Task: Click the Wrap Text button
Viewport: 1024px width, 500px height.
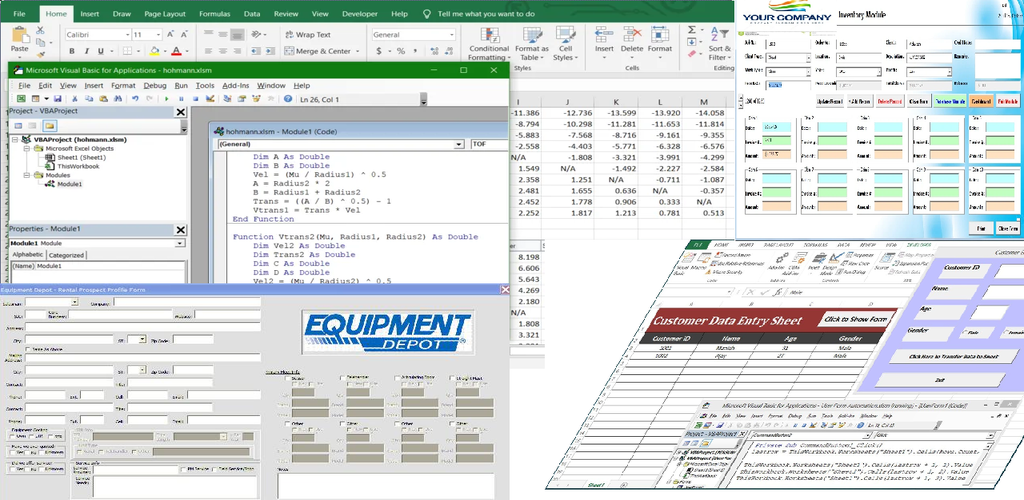Action: [308, 35]
